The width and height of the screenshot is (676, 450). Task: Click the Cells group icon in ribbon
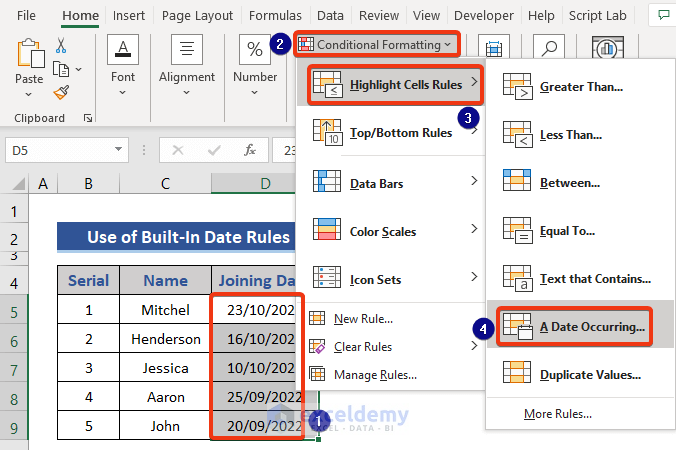pyautogui.click(x=494, y=47)
